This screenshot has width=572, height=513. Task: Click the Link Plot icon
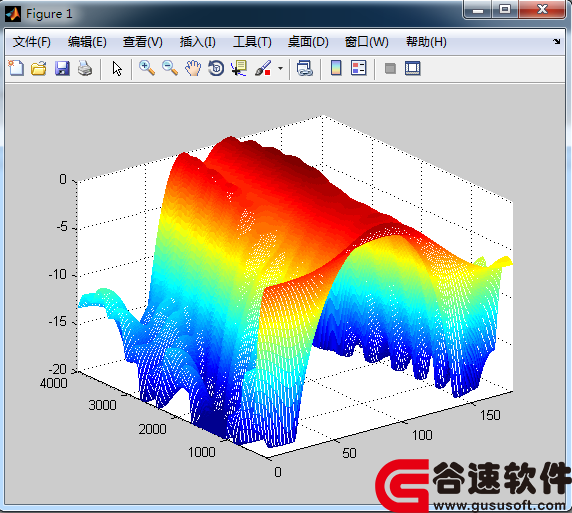(x=305, y=68)
